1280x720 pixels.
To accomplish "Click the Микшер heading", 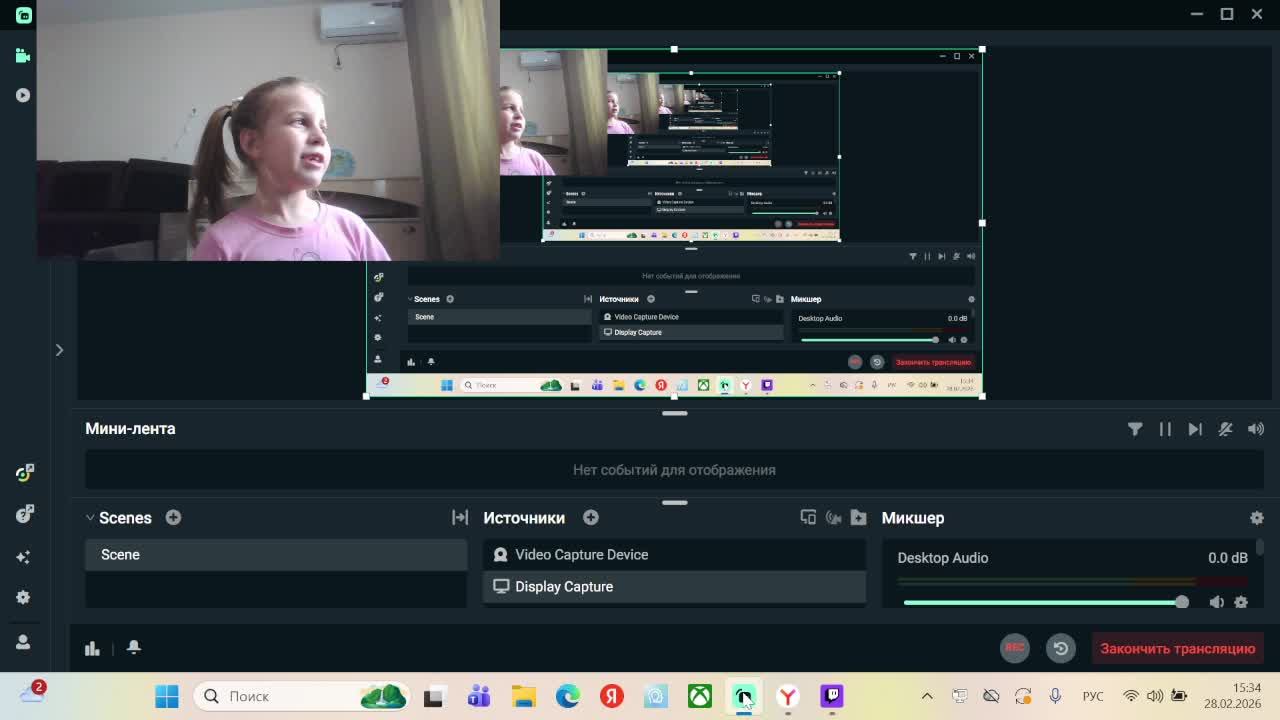I will point(912,518).
